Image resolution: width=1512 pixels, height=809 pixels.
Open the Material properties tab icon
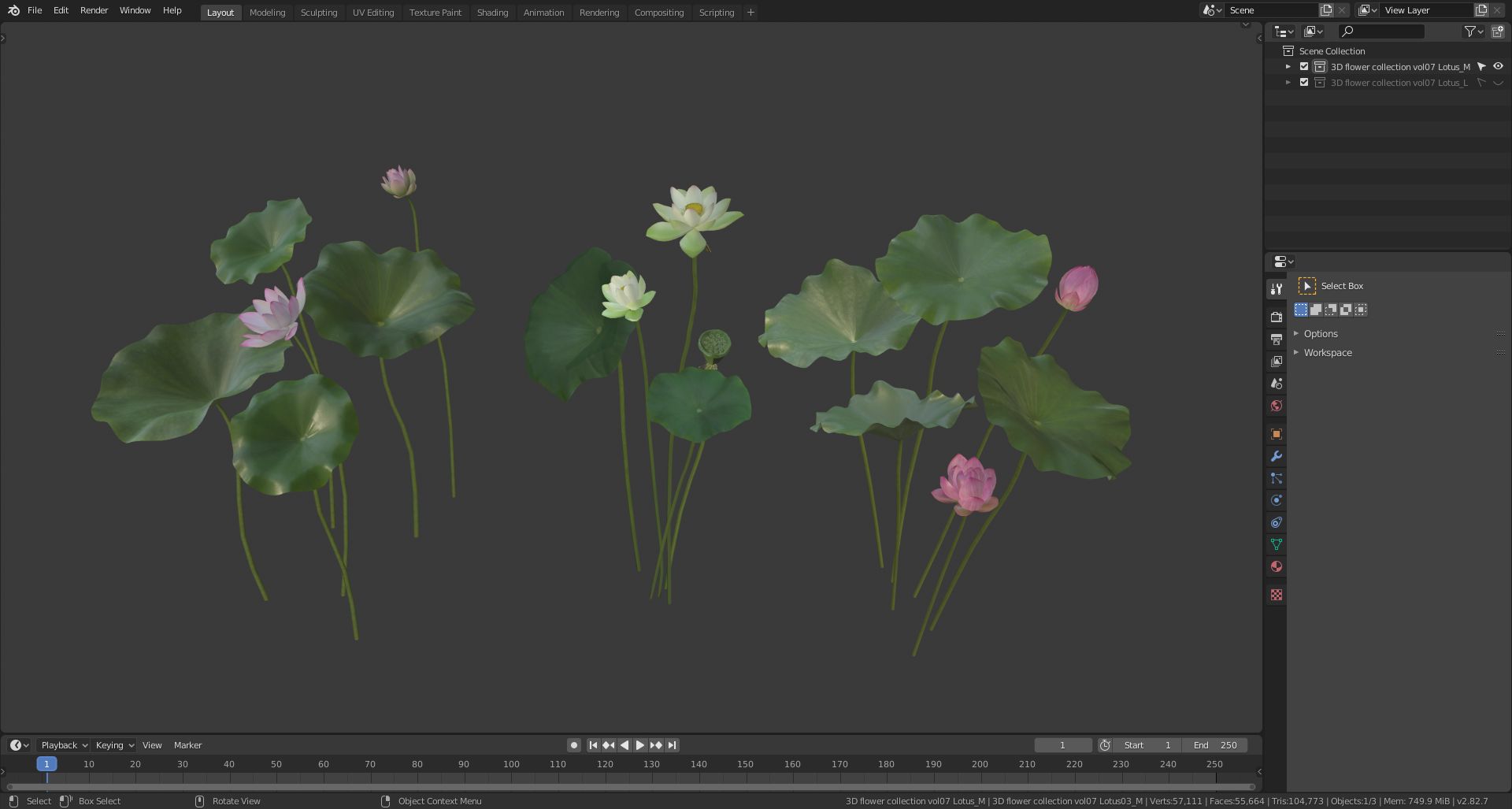(1277, 567)
